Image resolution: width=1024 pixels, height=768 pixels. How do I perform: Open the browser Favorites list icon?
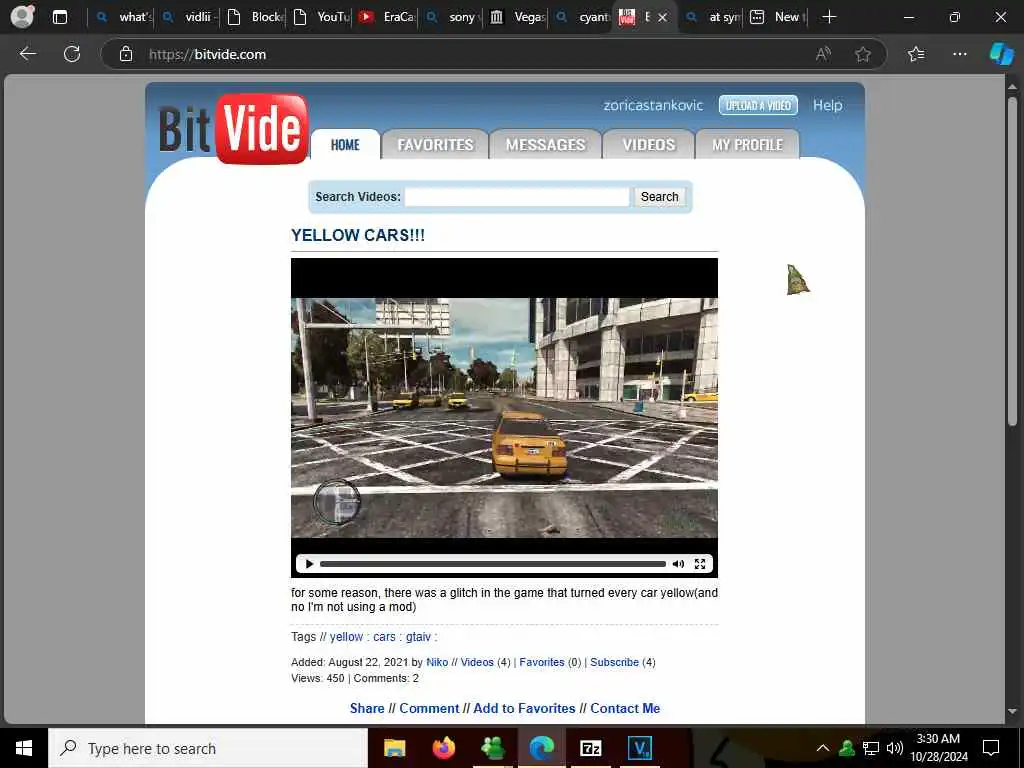[x=916, y=54]
